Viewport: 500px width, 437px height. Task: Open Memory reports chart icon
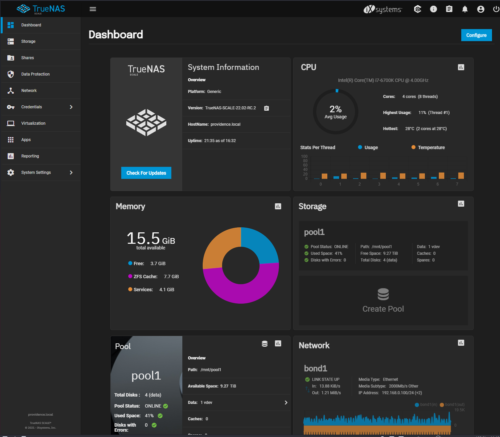point(278,206)
